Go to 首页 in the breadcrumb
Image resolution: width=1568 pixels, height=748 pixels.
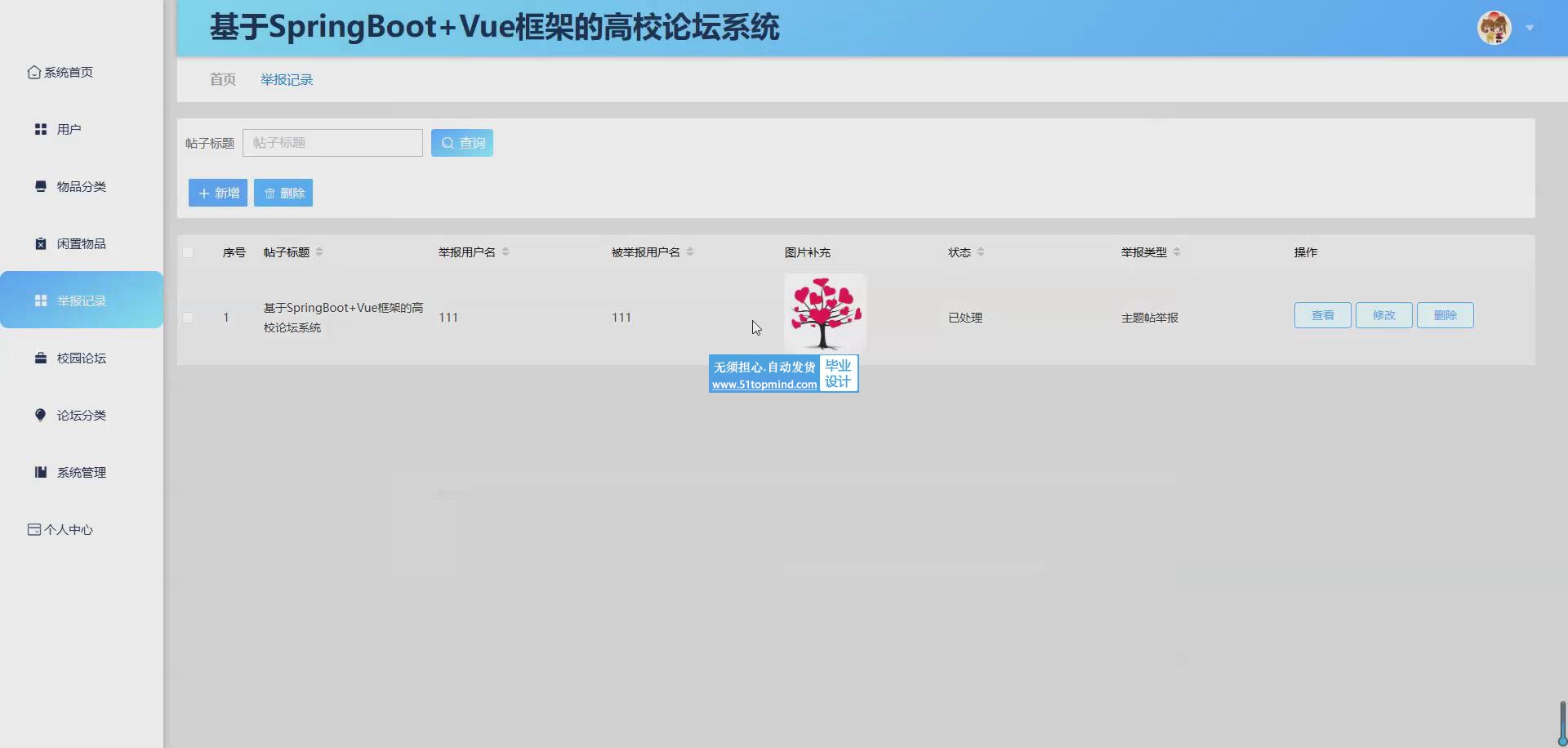[222, 79]
